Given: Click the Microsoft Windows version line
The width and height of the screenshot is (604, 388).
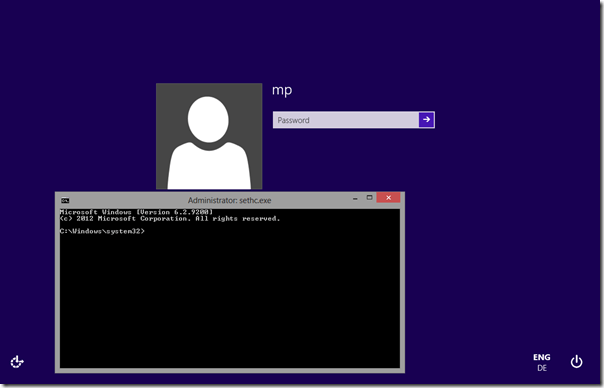Looking at the screenshot, I should point(136,212).
